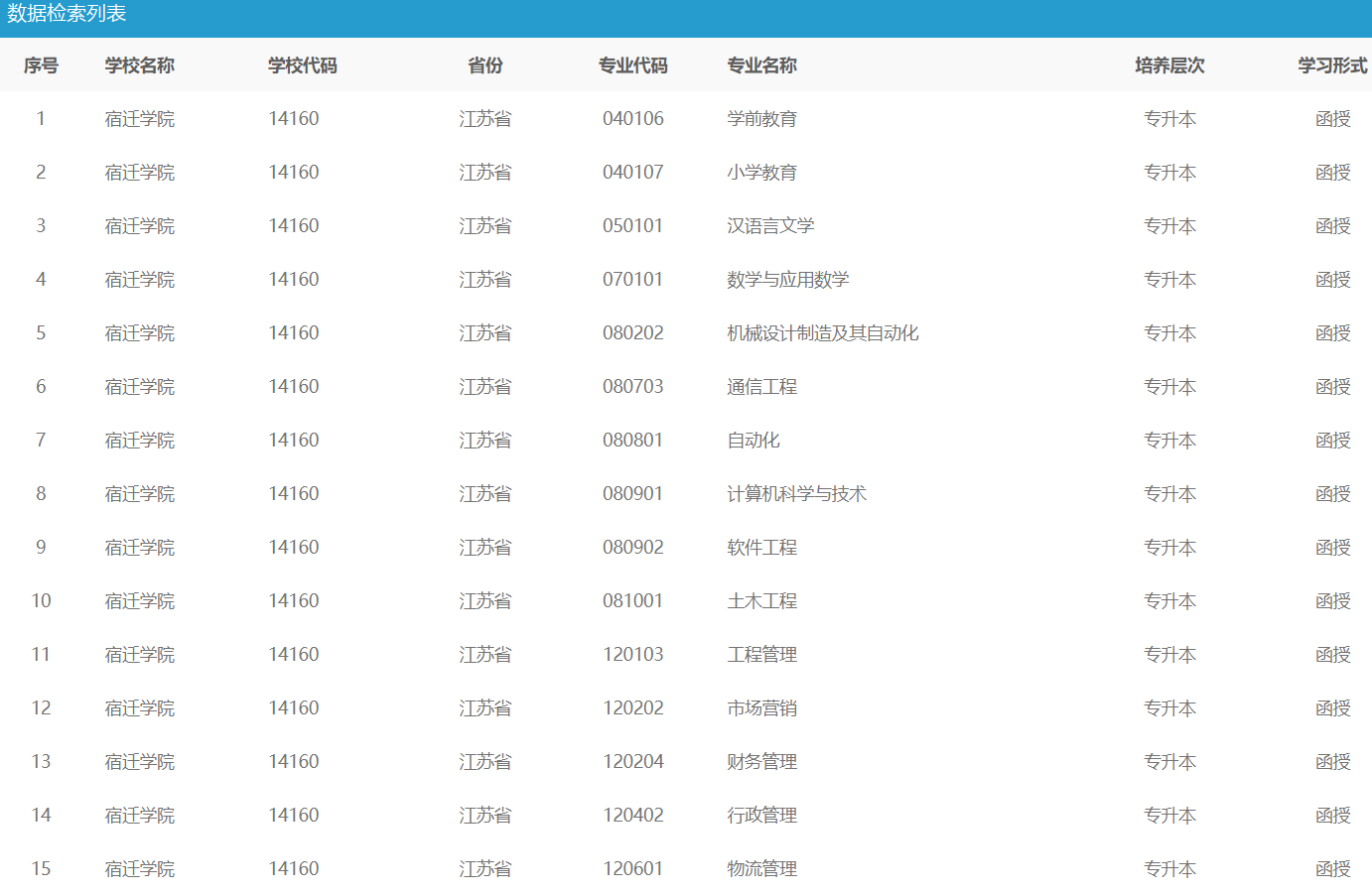Select major name 汉语言文学
This screenshot has width=1372, height=894.
(770, 226)
